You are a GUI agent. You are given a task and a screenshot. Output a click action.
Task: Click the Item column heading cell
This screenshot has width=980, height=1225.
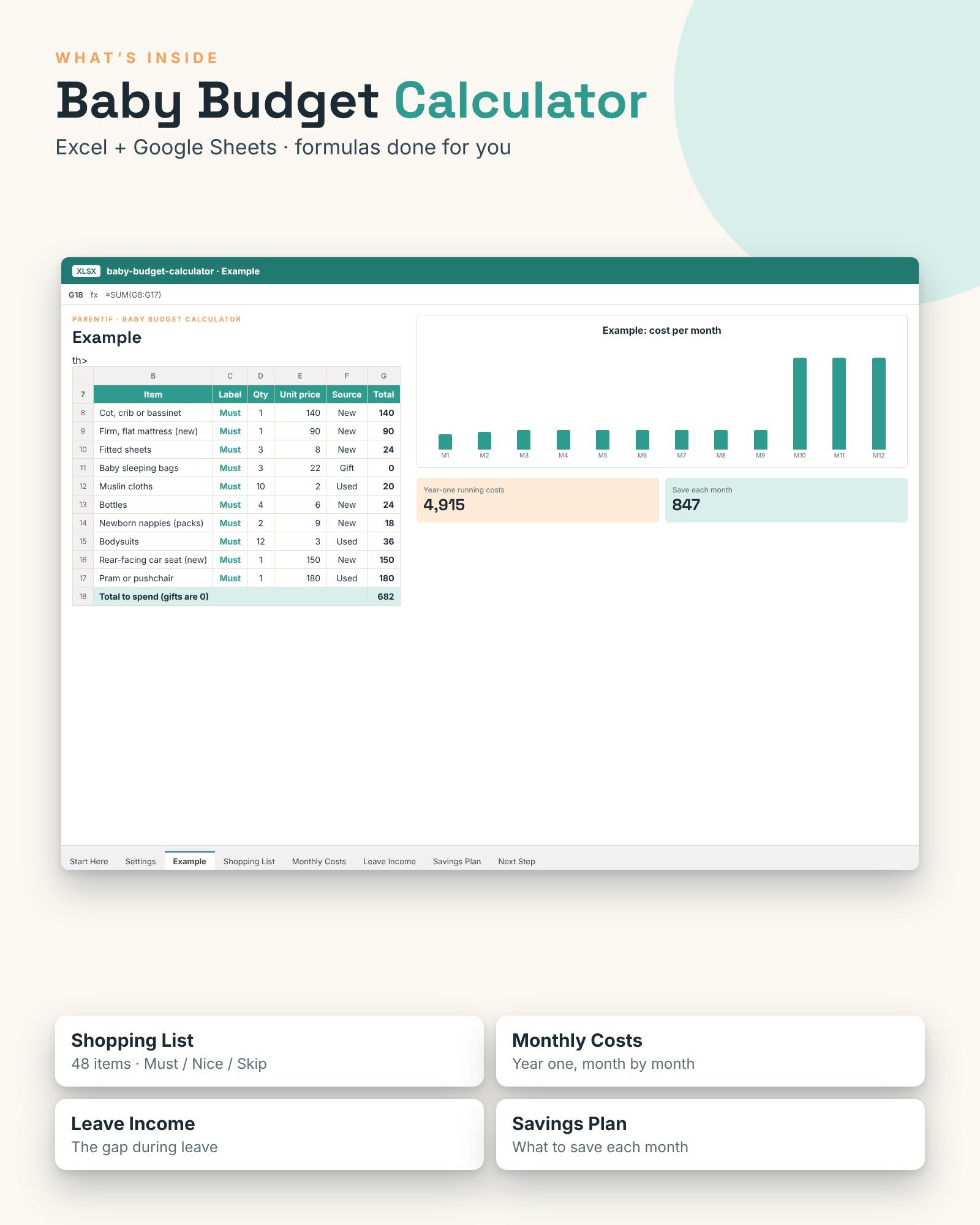[153, 394]
